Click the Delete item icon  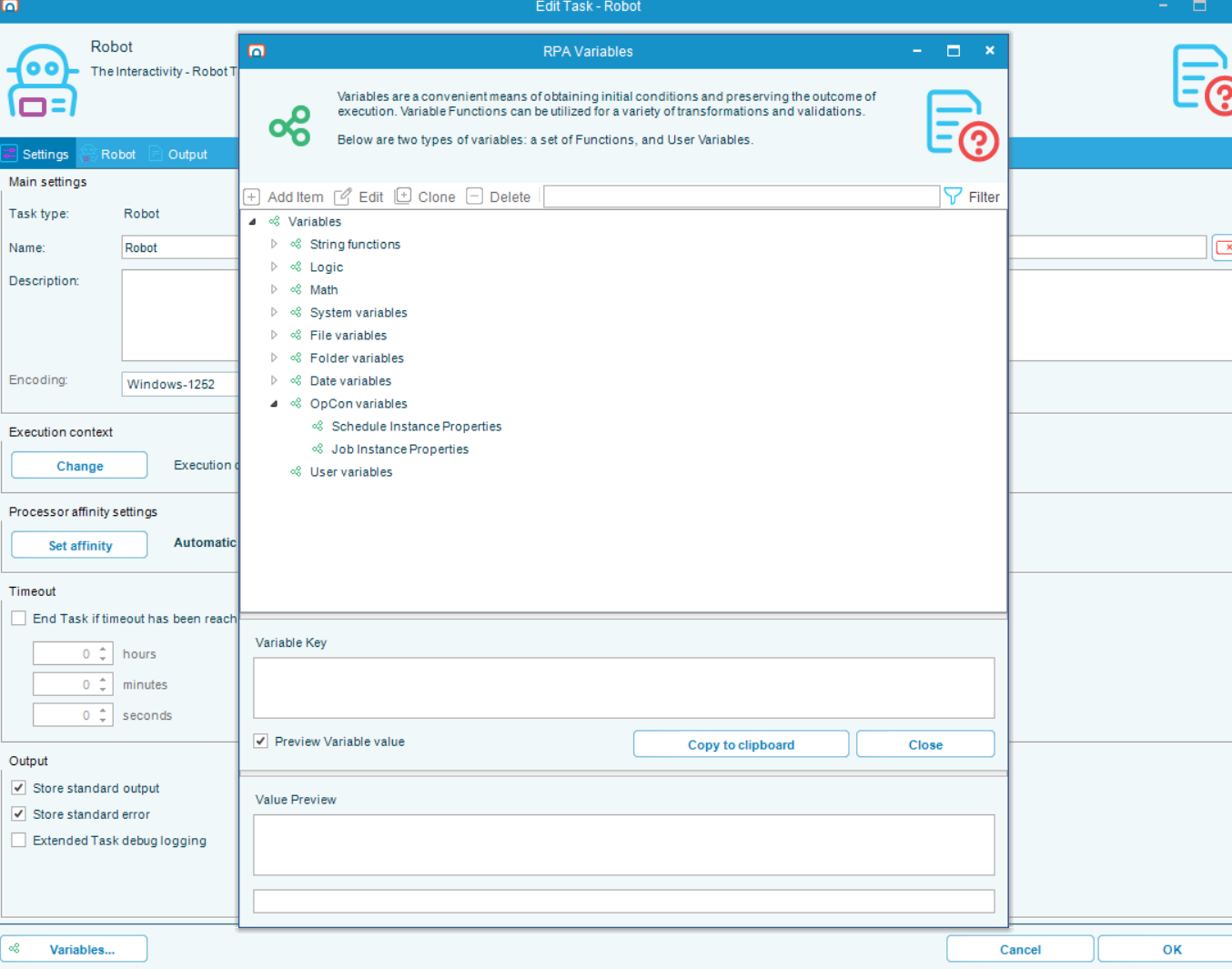474,196
